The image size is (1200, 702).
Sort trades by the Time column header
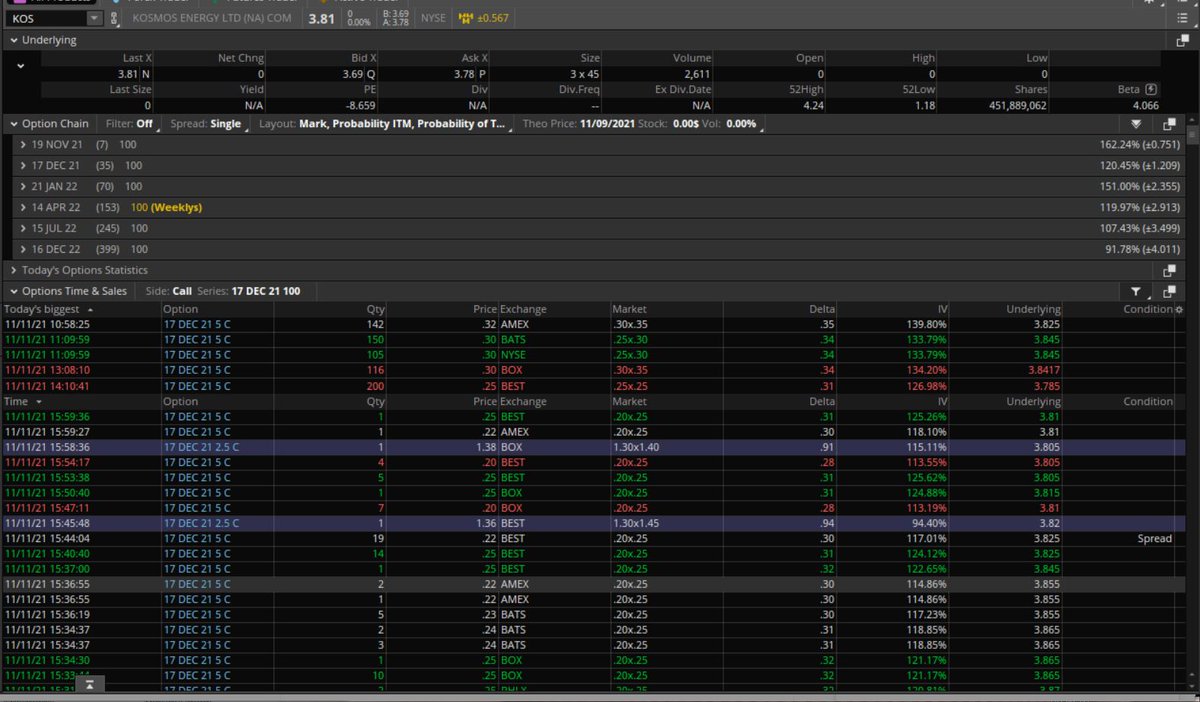[81, 401]
